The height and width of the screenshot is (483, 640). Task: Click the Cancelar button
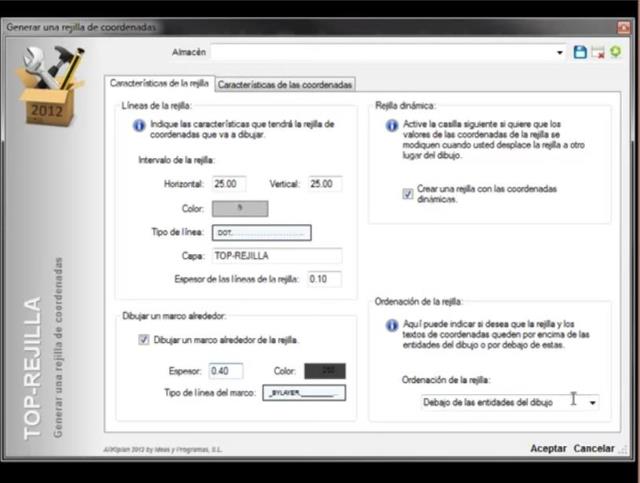click(x=594, y=448)
